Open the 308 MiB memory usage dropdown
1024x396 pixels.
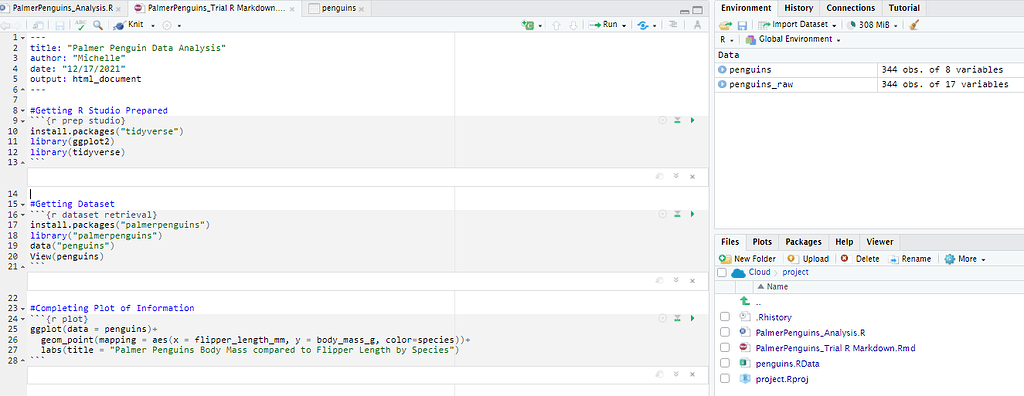pyautogui.click(x=872, y=25)
